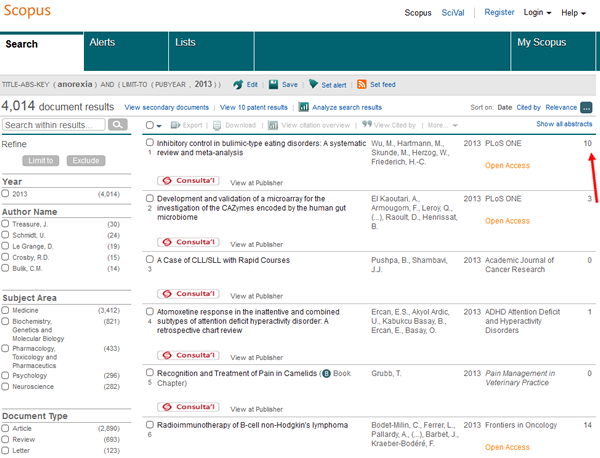
Task: Switch to the Alerts tab
Action: [102, 43]
